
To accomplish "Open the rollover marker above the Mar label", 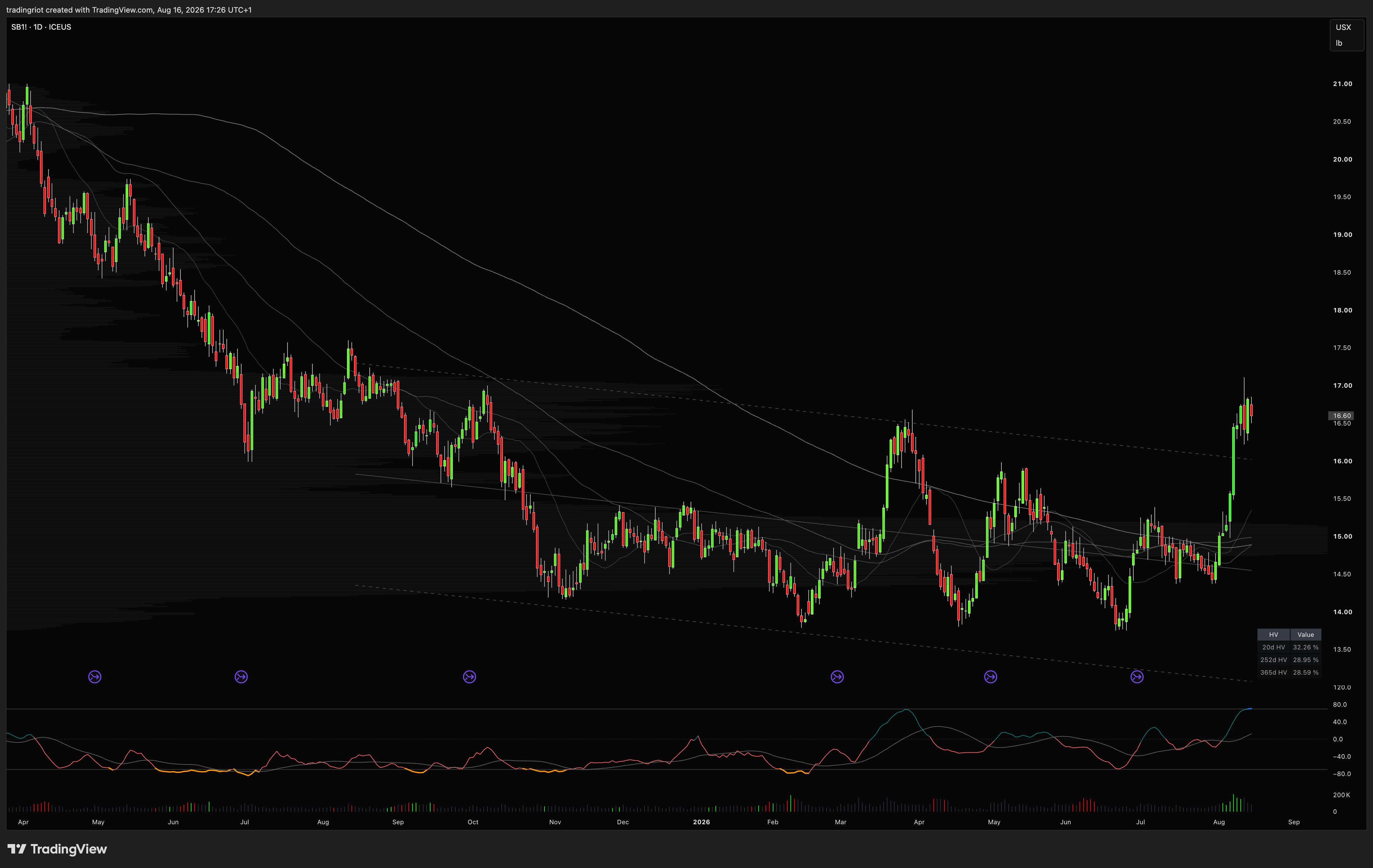I will click(x=837, y=677).
